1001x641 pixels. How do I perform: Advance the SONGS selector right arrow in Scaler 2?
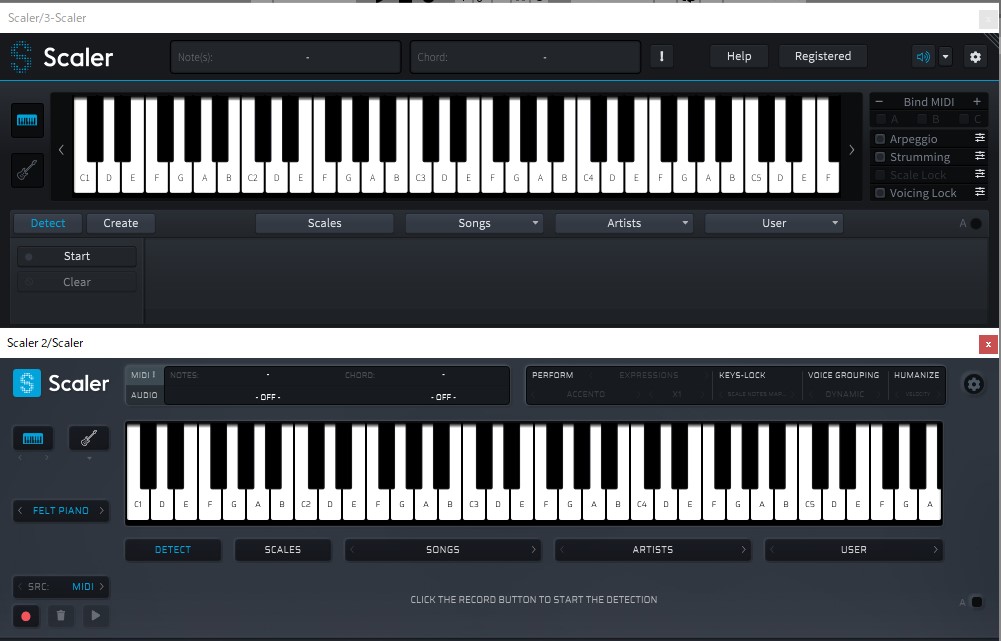pyautogui.click(x=534, y=549)
